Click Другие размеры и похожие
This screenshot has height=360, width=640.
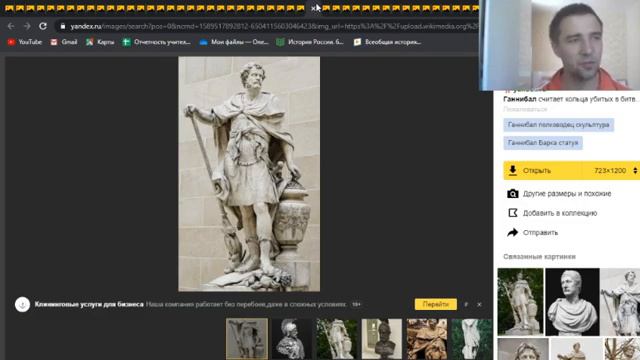[x=567, y=194]
